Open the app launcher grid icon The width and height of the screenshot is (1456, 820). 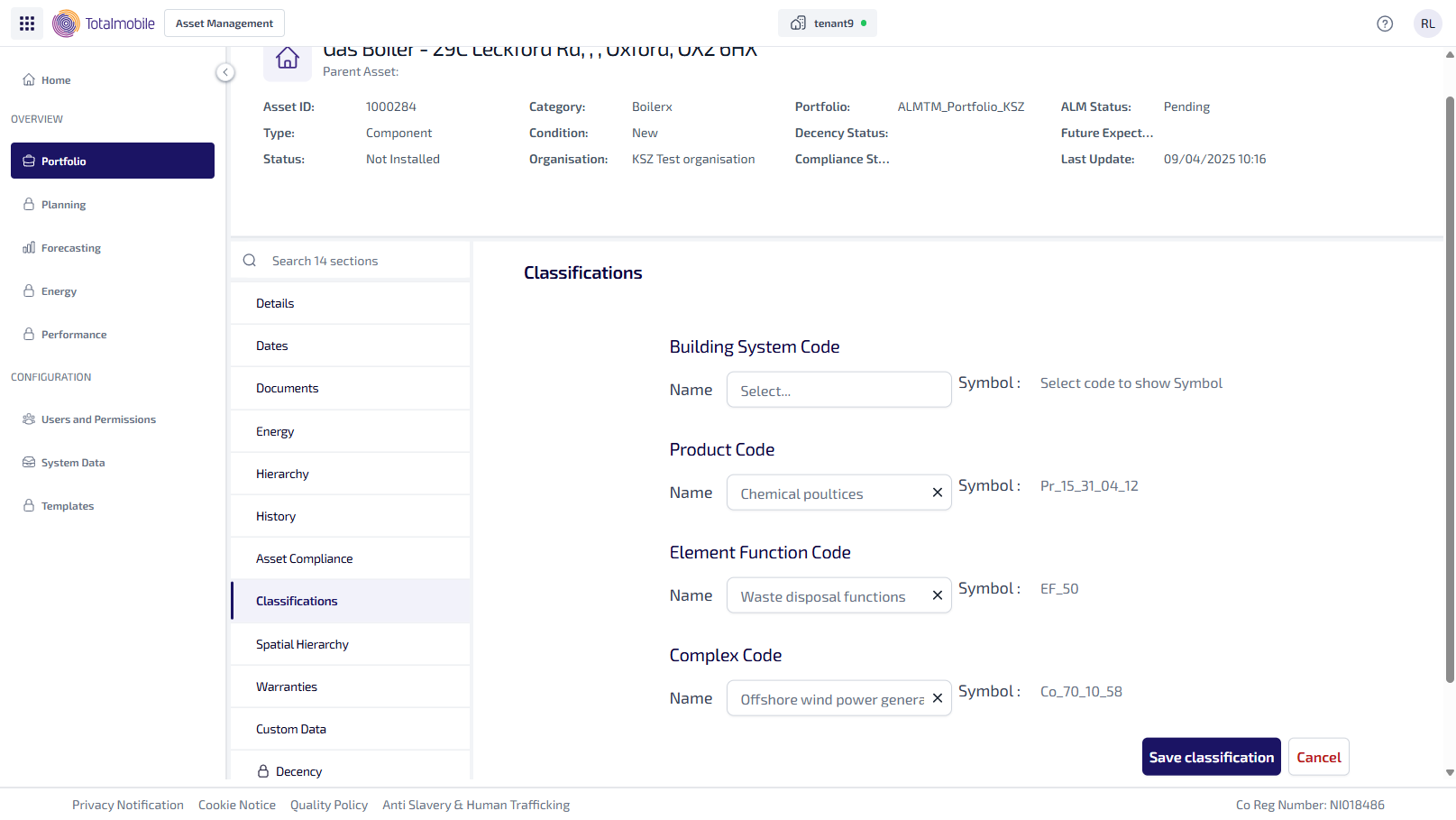click(x=27, y=23)
